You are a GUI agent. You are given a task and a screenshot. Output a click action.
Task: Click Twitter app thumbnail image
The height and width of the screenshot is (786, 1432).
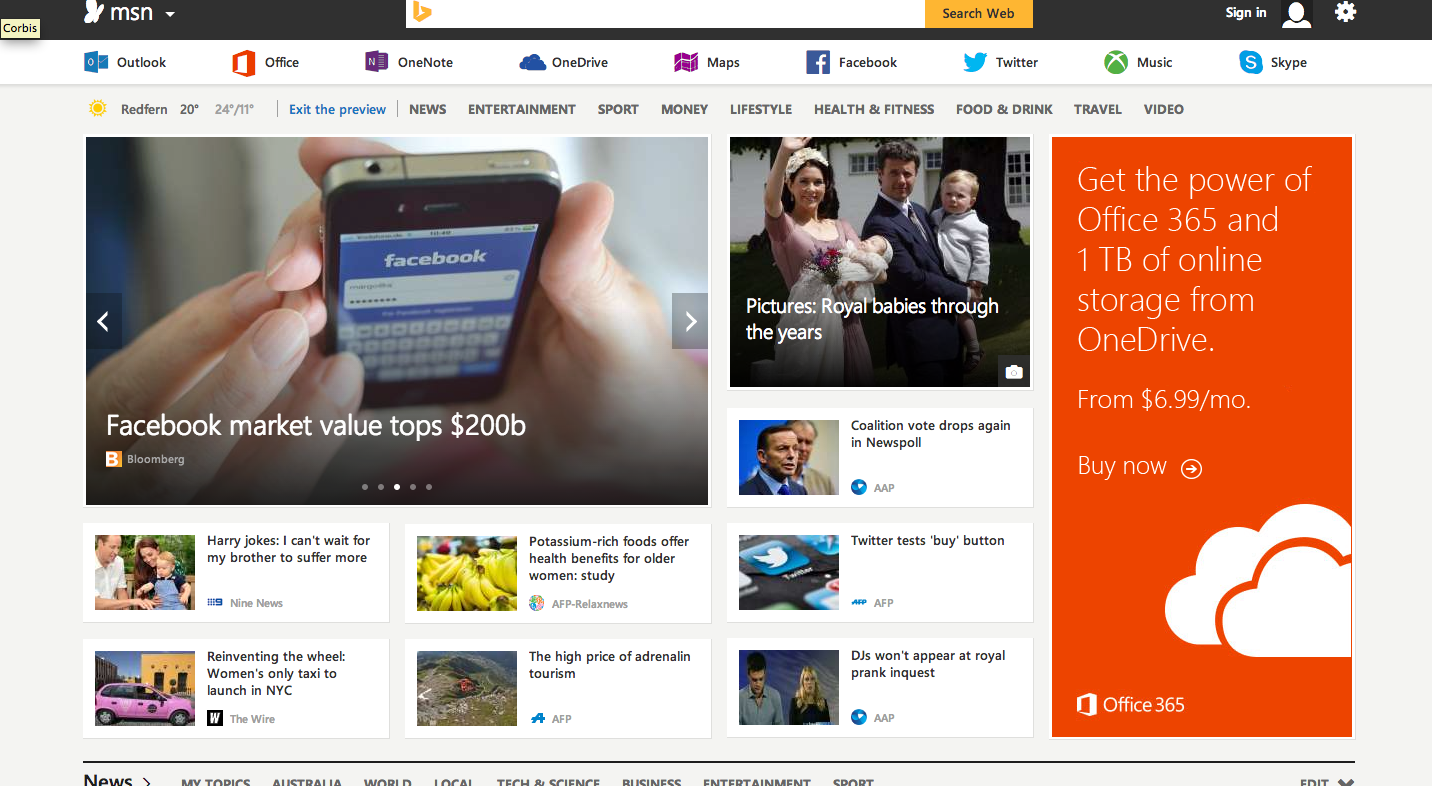(789, 572)
